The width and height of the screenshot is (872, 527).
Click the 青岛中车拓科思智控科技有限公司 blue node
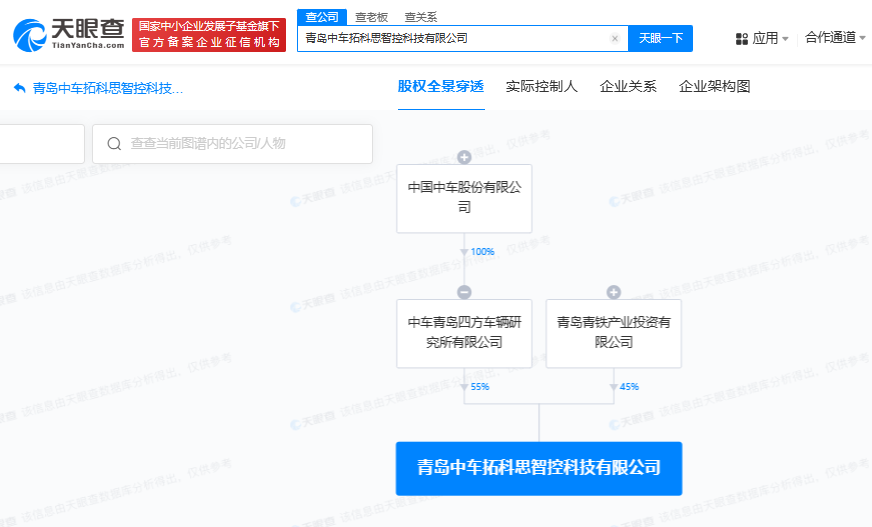pos(538,468)
